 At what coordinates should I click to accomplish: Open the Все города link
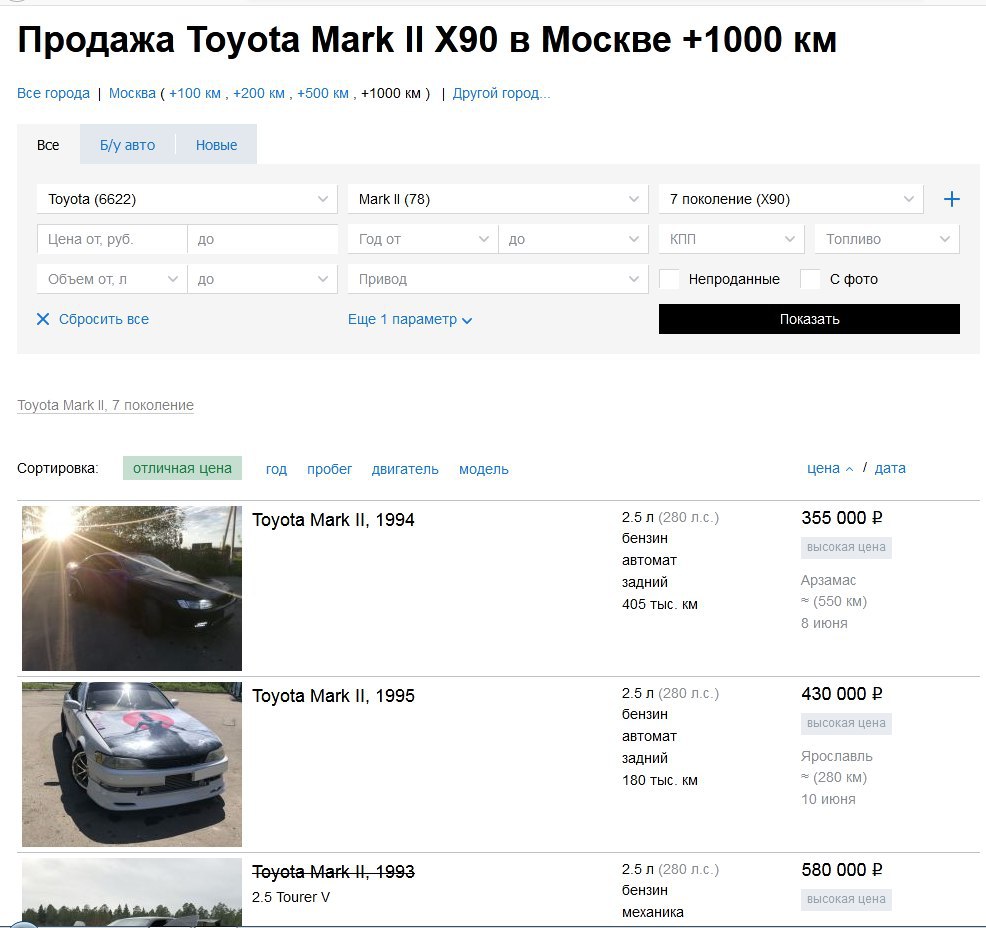click(53, 94)
